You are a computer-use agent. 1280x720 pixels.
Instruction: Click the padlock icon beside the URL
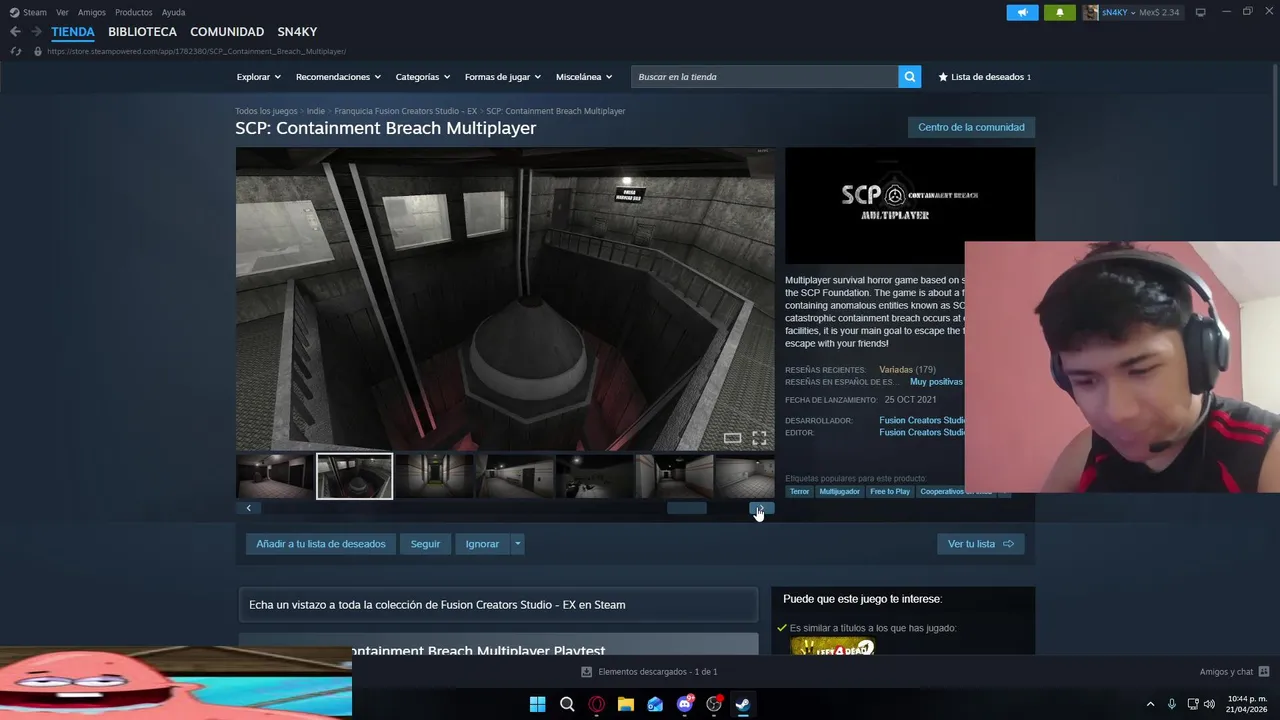pyautogui.click(x=38, y=51)
